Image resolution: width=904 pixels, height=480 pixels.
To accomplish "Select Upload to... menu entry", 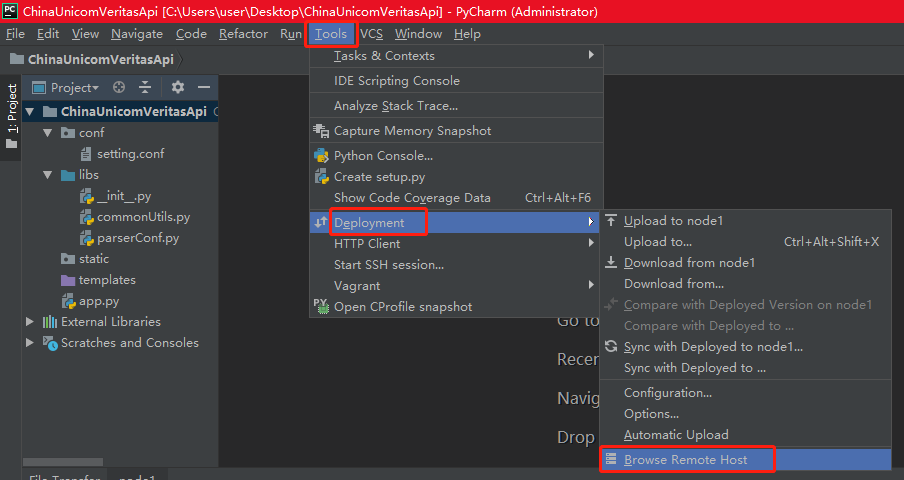I will point(746,242).
